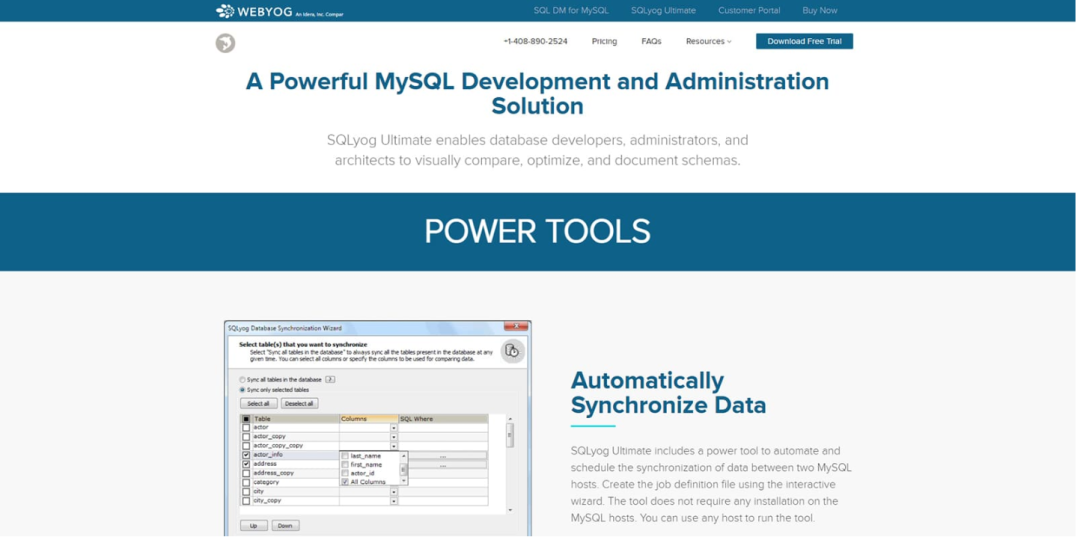
Task: Click the address_copy table name
Action: 273,473
